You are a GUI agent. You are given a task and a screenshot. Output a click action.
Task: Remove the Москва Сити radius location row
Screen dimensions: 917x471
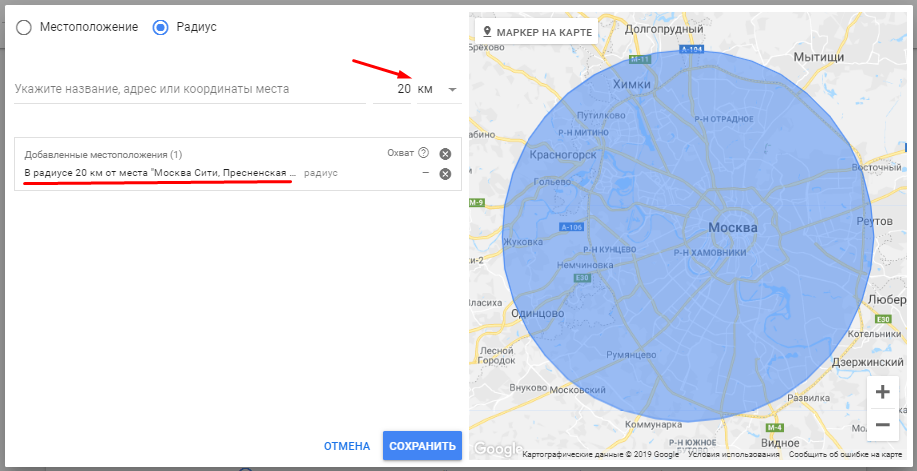click(x=445, y=174)
